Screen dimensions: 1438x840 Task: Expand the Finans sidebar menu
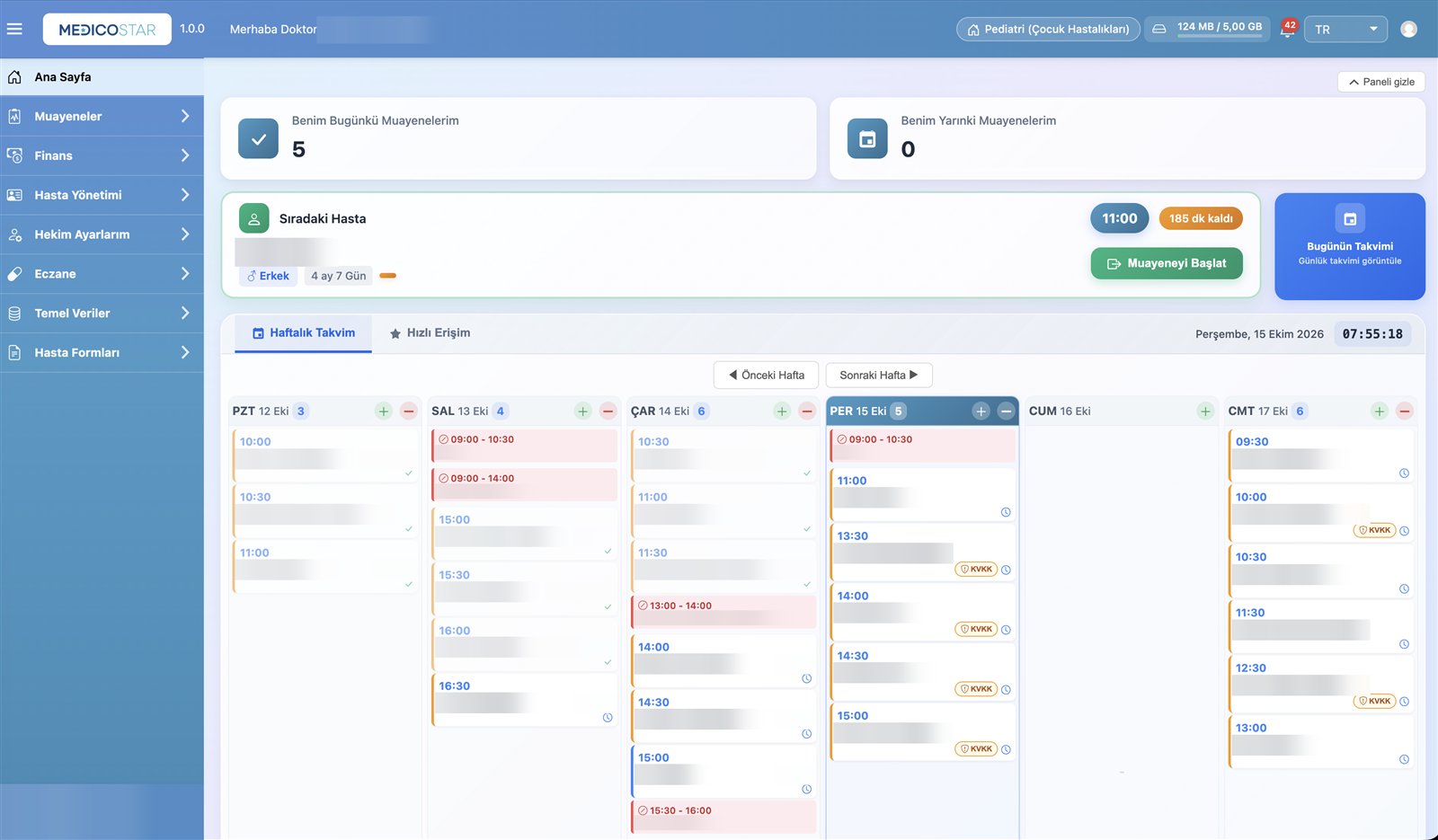[x=102, y=155]
